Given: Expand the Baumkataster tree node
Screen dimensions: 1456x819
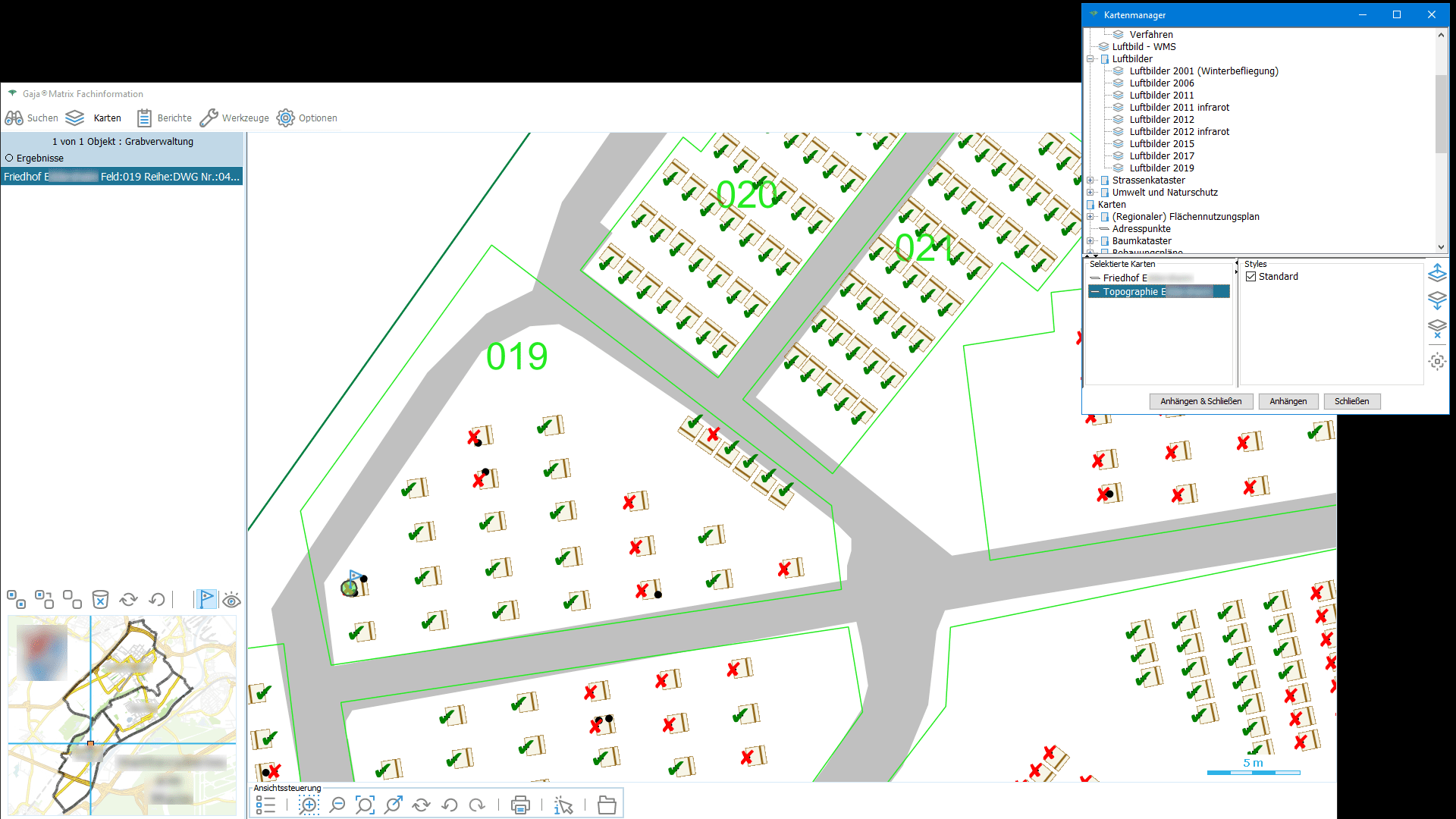Looking at the screenshot, I should click(x=1090, y=241).
